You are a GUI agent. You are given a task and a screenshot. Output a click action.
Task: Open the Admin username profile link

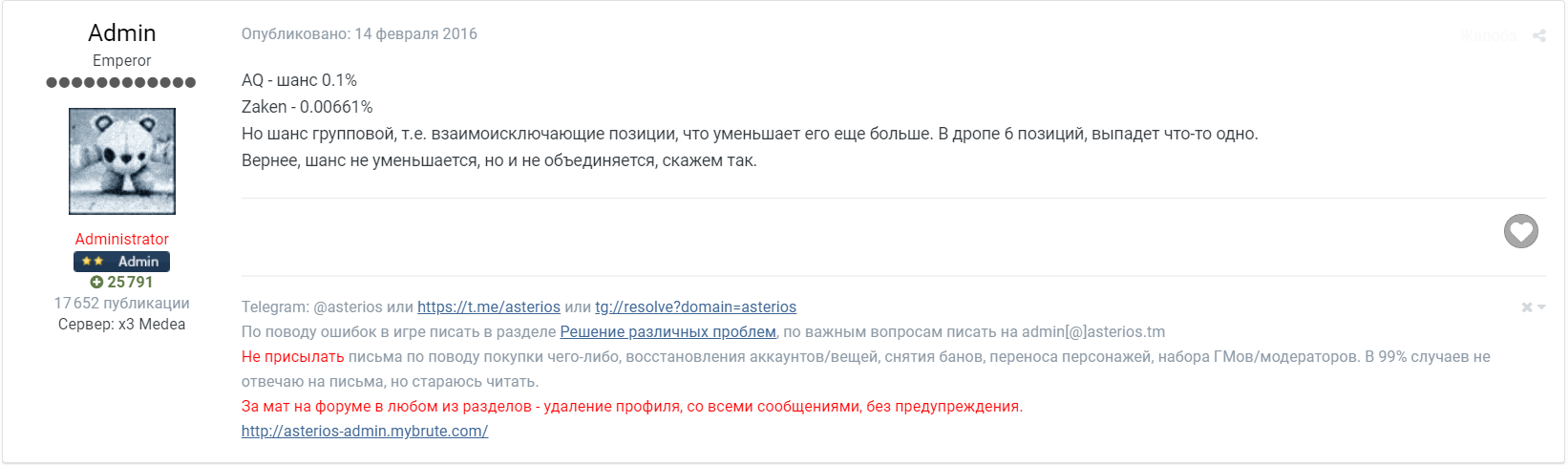122,33
